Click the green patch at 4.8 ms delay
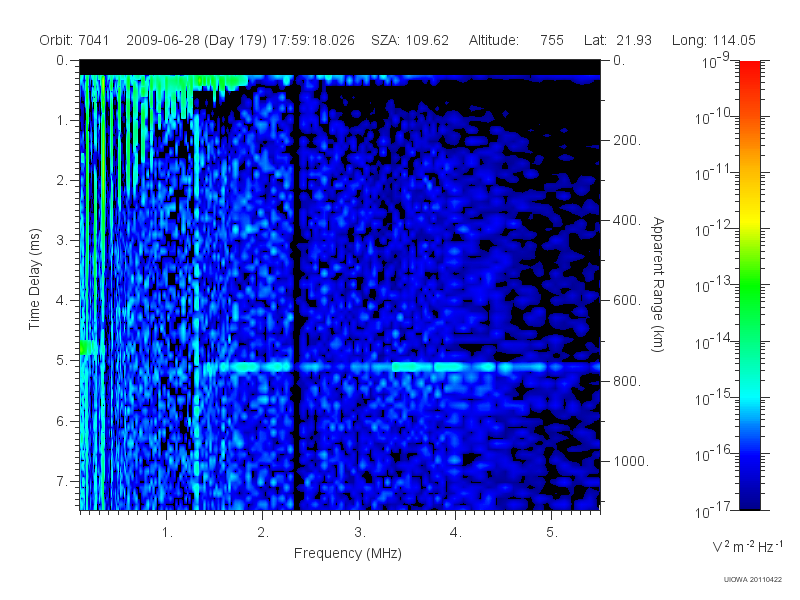This screenshot has height=600, width=800. pos(86,347)
